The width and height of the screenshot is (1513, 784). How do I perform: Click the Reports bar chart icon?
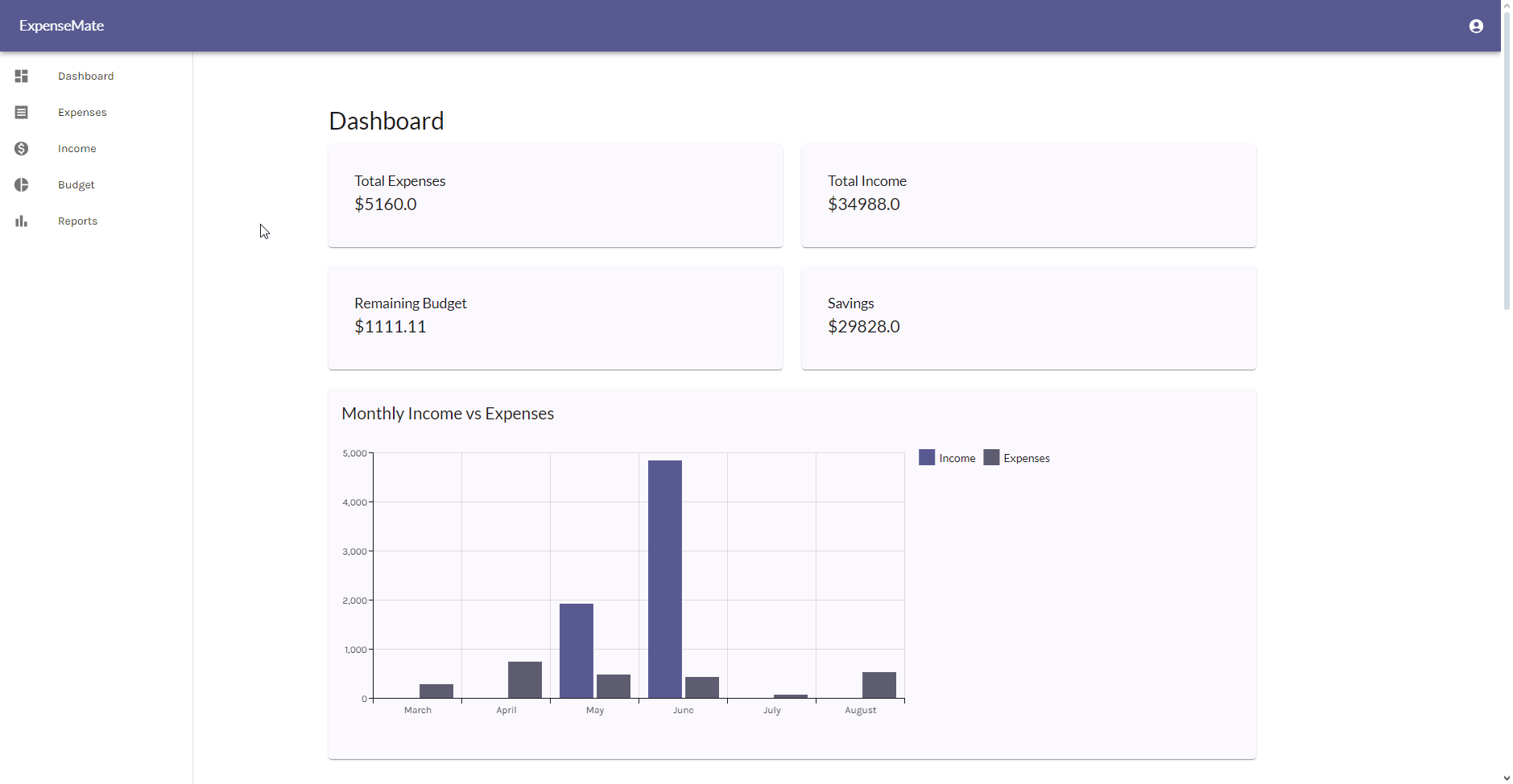click(22, 221)
